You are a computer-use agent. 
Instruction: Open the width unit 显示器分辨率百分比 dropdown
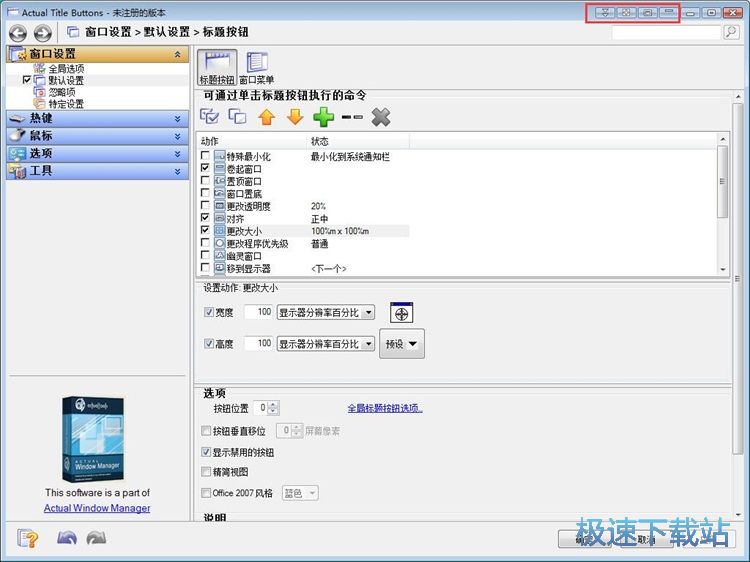tap(326, 313)
